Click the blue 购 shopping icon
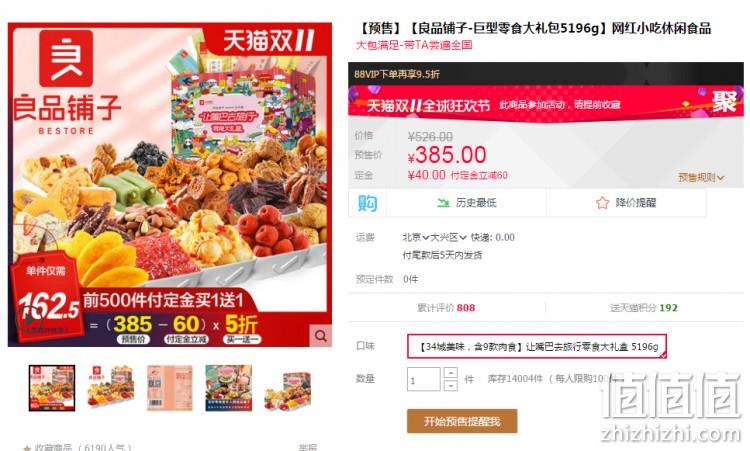This screenshot has height=451, width=750. pos(367,203)
